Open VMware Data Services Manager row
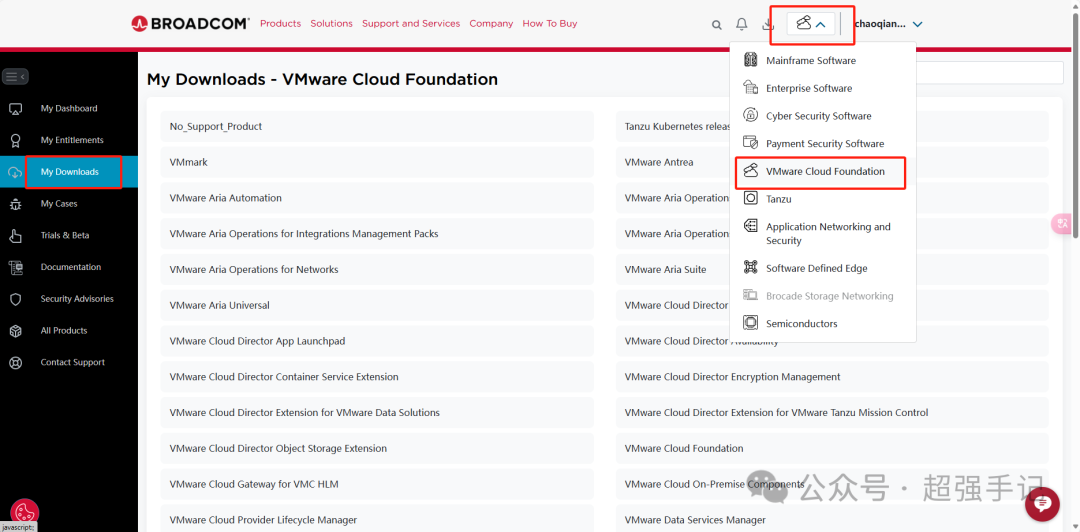The height and width of the screenshot is (532, 1080). [x=832, y=520]
